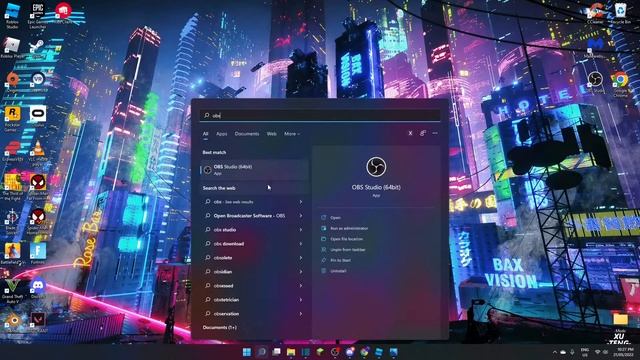Click the ENG language indicator

point(585,352)
